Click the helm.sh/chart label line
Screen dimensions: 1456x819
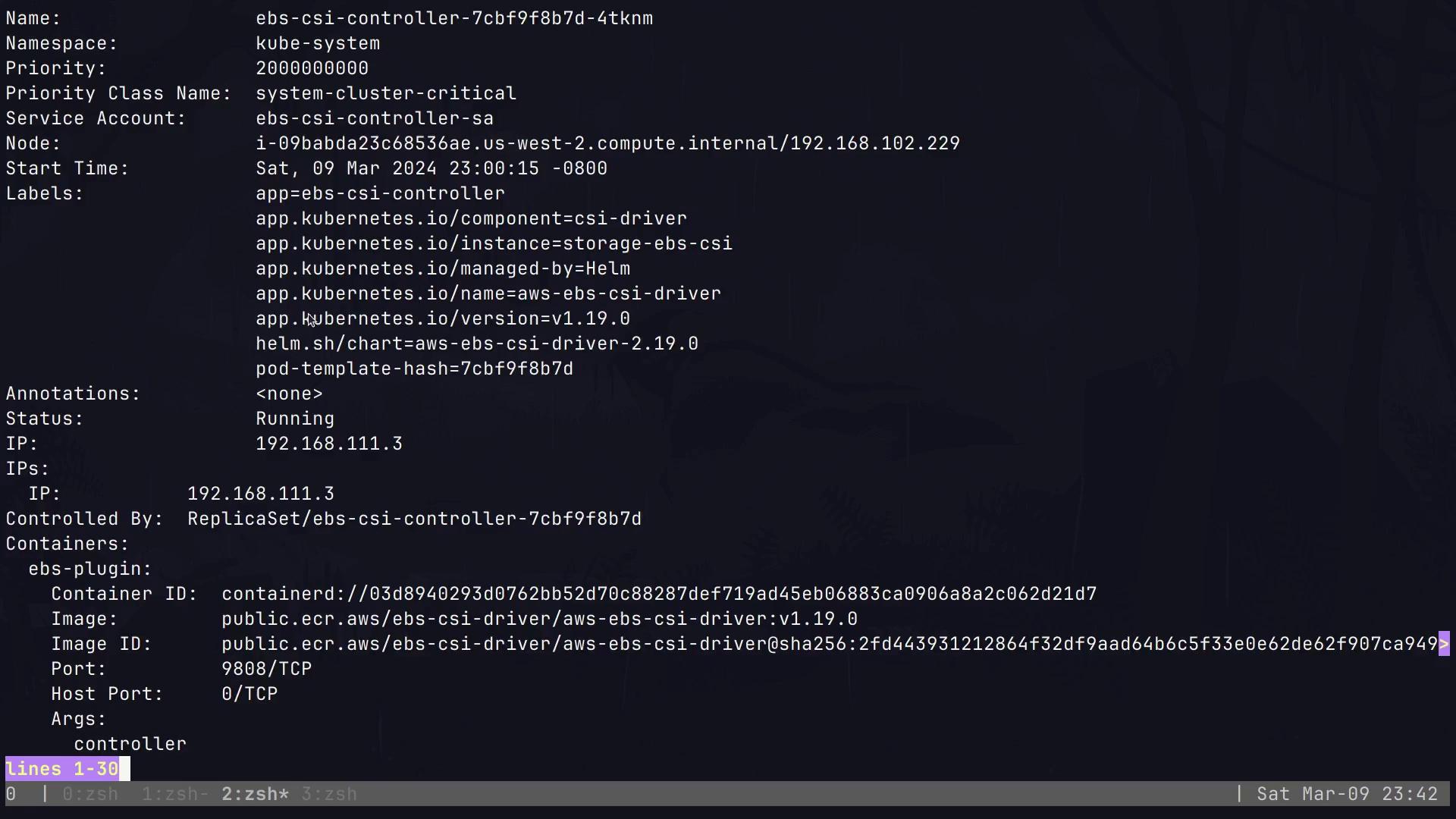(x=476, y=344)
